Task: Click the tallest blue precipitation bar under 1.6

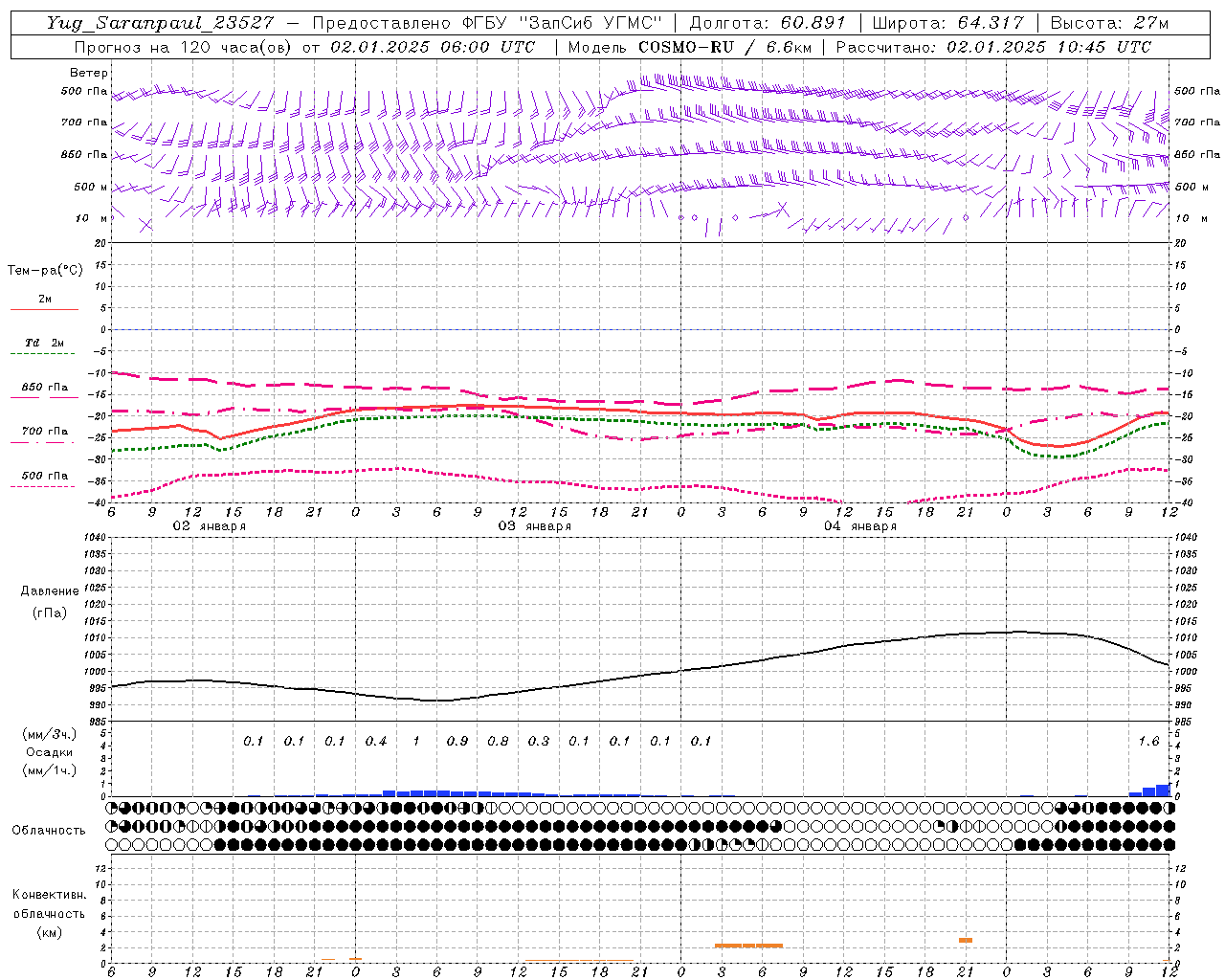Action: pos(1163,791)
